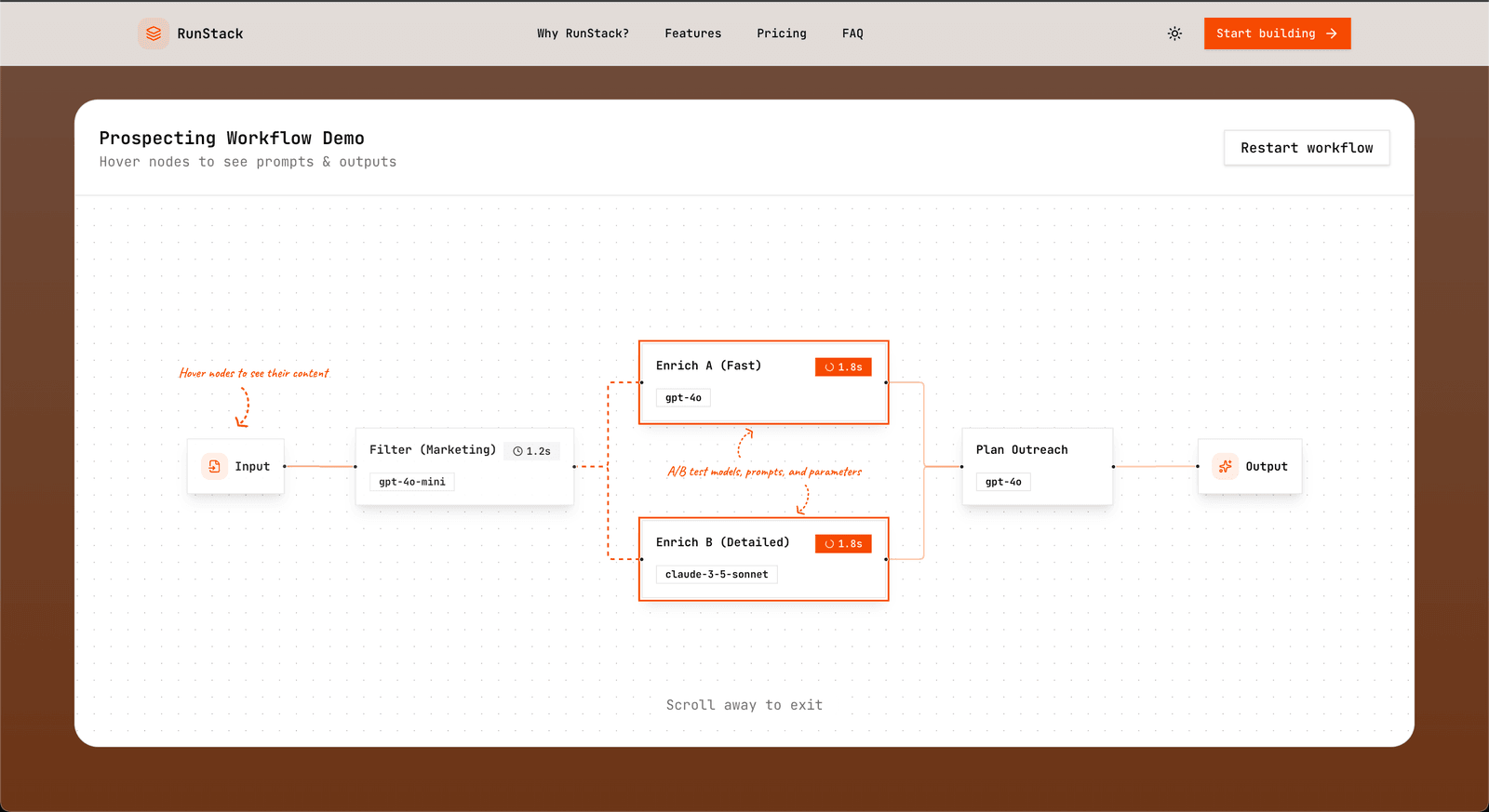Open the Pricing nav item

point(782,33)
